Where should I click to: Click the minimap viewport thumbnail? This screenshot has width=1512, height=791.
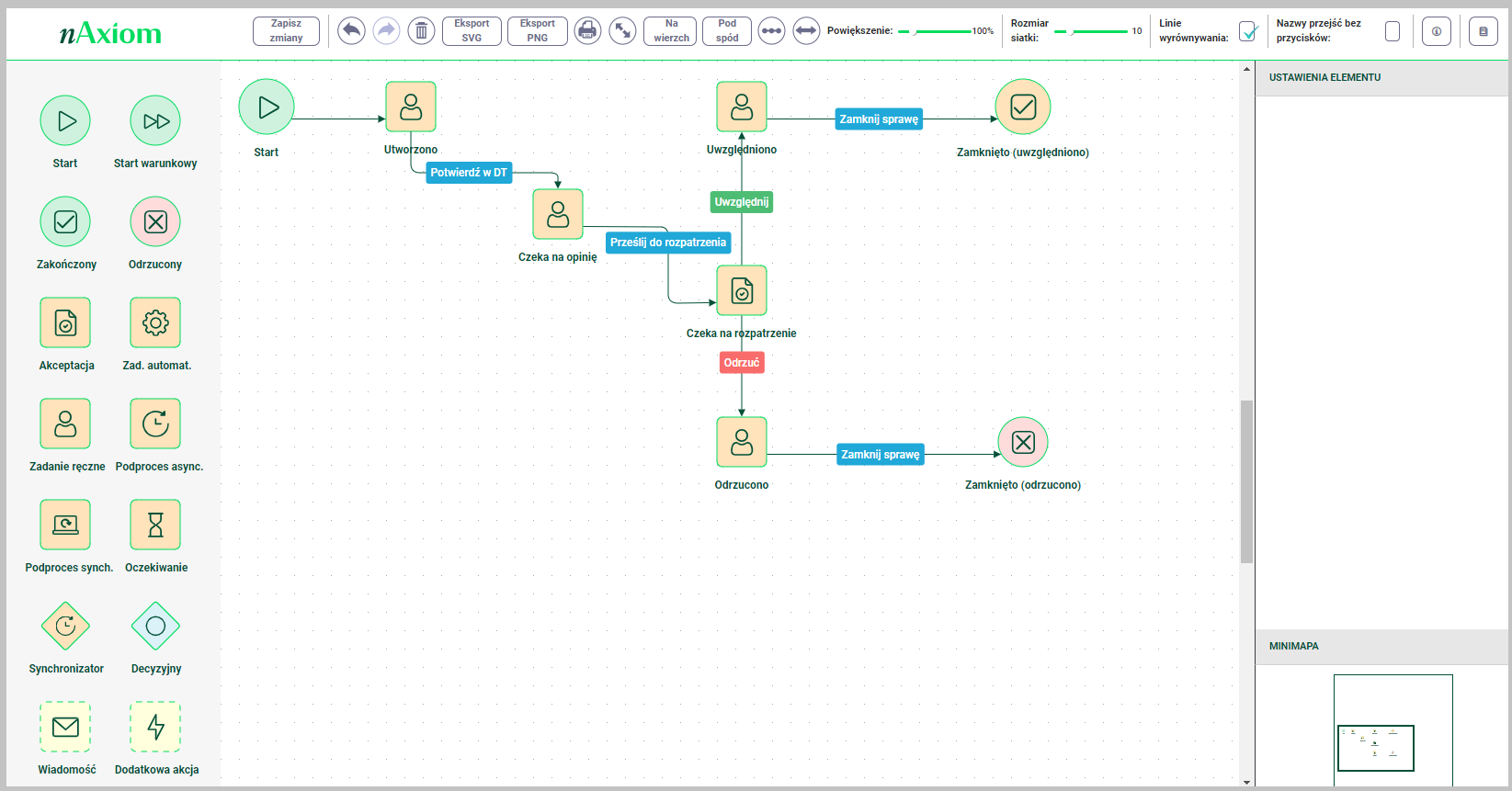point(1375,748)
